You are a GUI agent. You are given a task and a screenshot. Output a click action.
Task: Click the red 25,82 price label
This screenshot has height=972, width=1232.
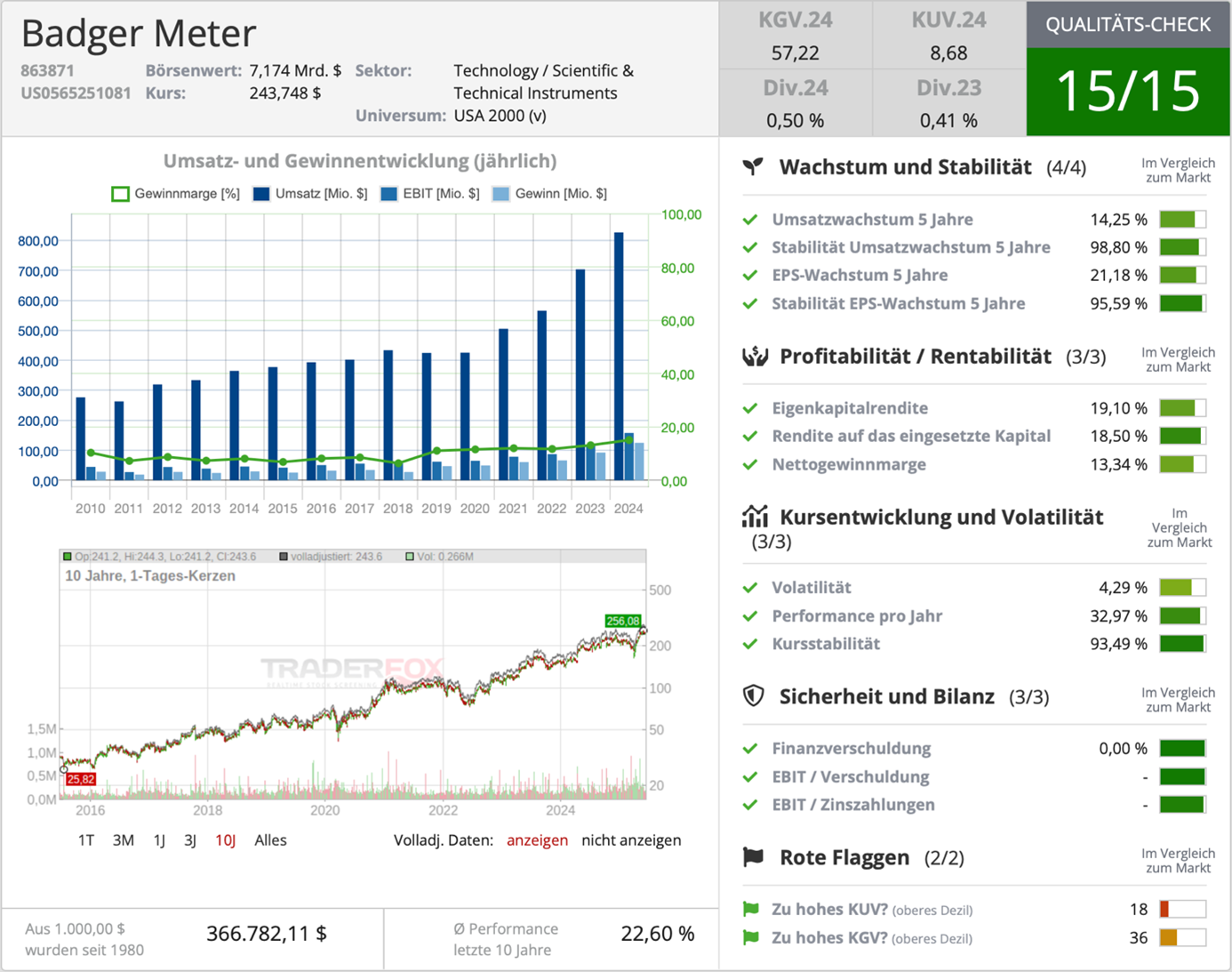(80, 779)
